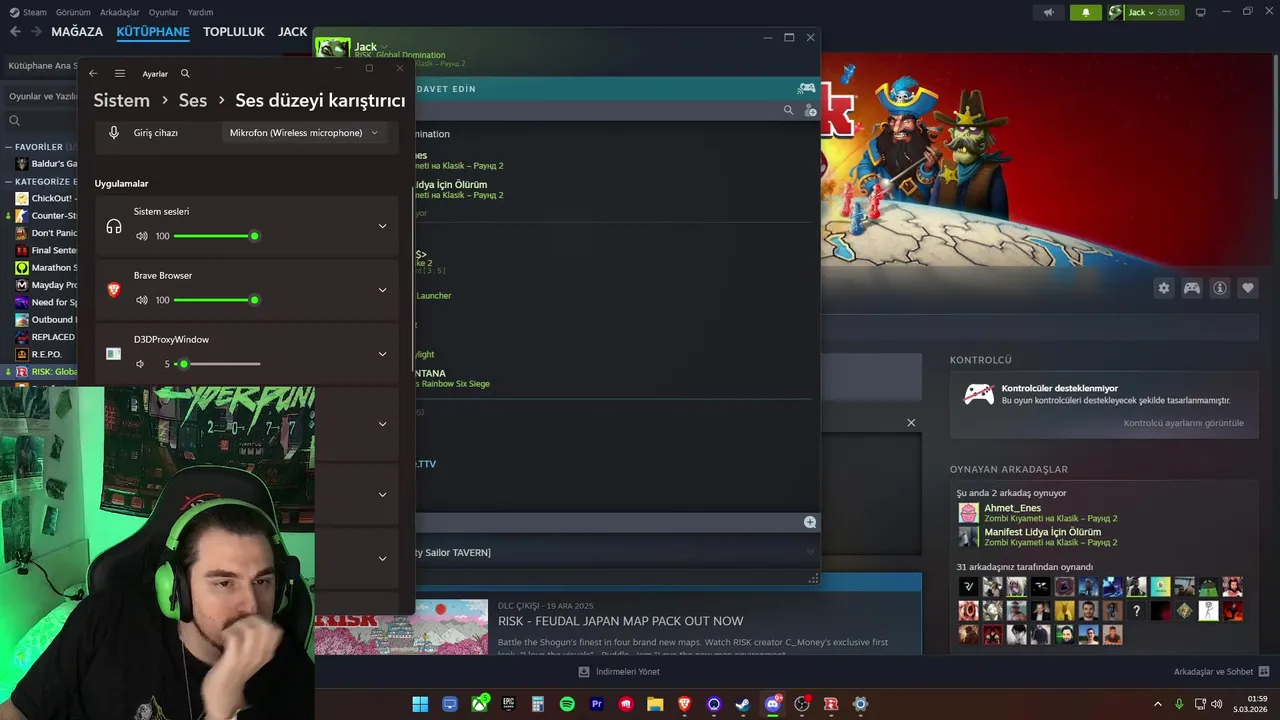This screenshot has height=720, width=1280.
Task: Mute Sistem sesleri with speaker icon
Action: (x=141, y=236)
